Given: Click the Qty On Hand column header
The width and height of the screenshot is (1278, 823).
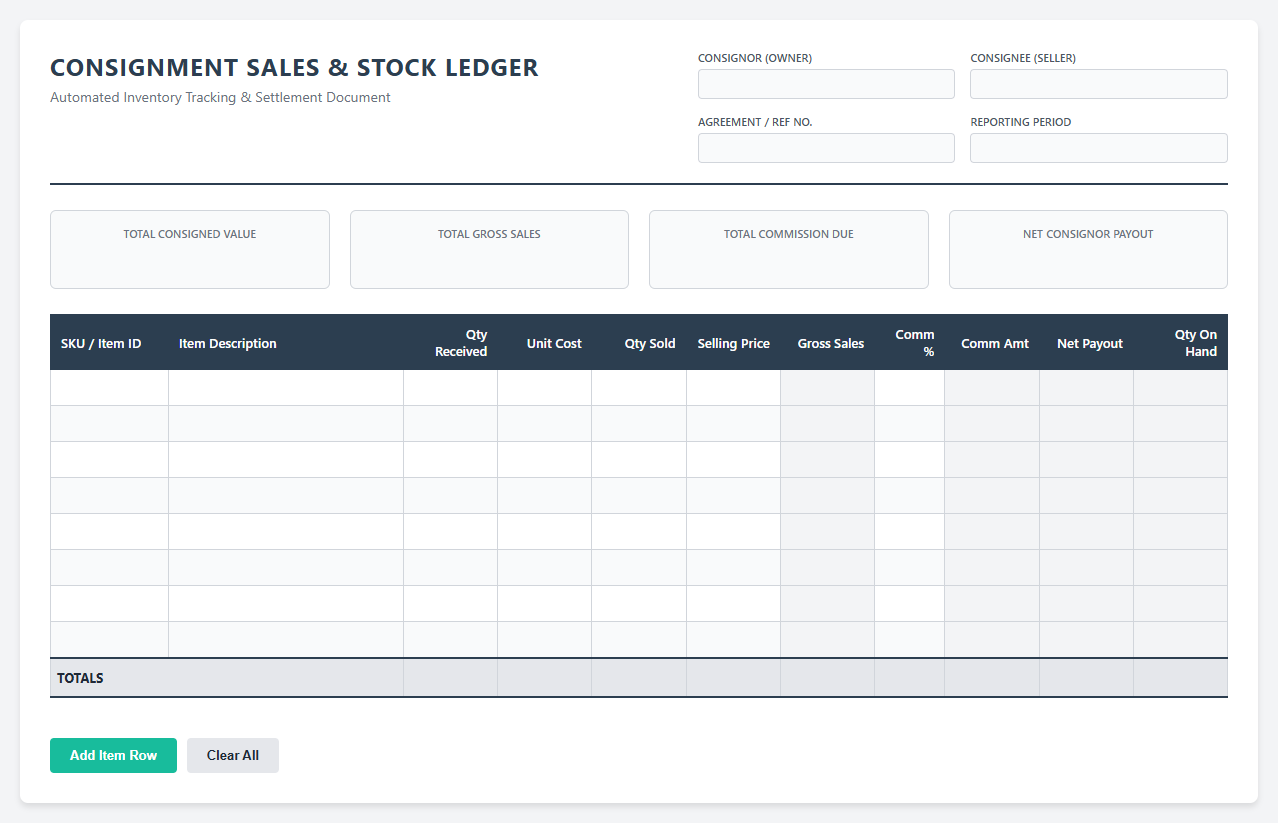Looking at the screenshot, I should click(1180, 343).
